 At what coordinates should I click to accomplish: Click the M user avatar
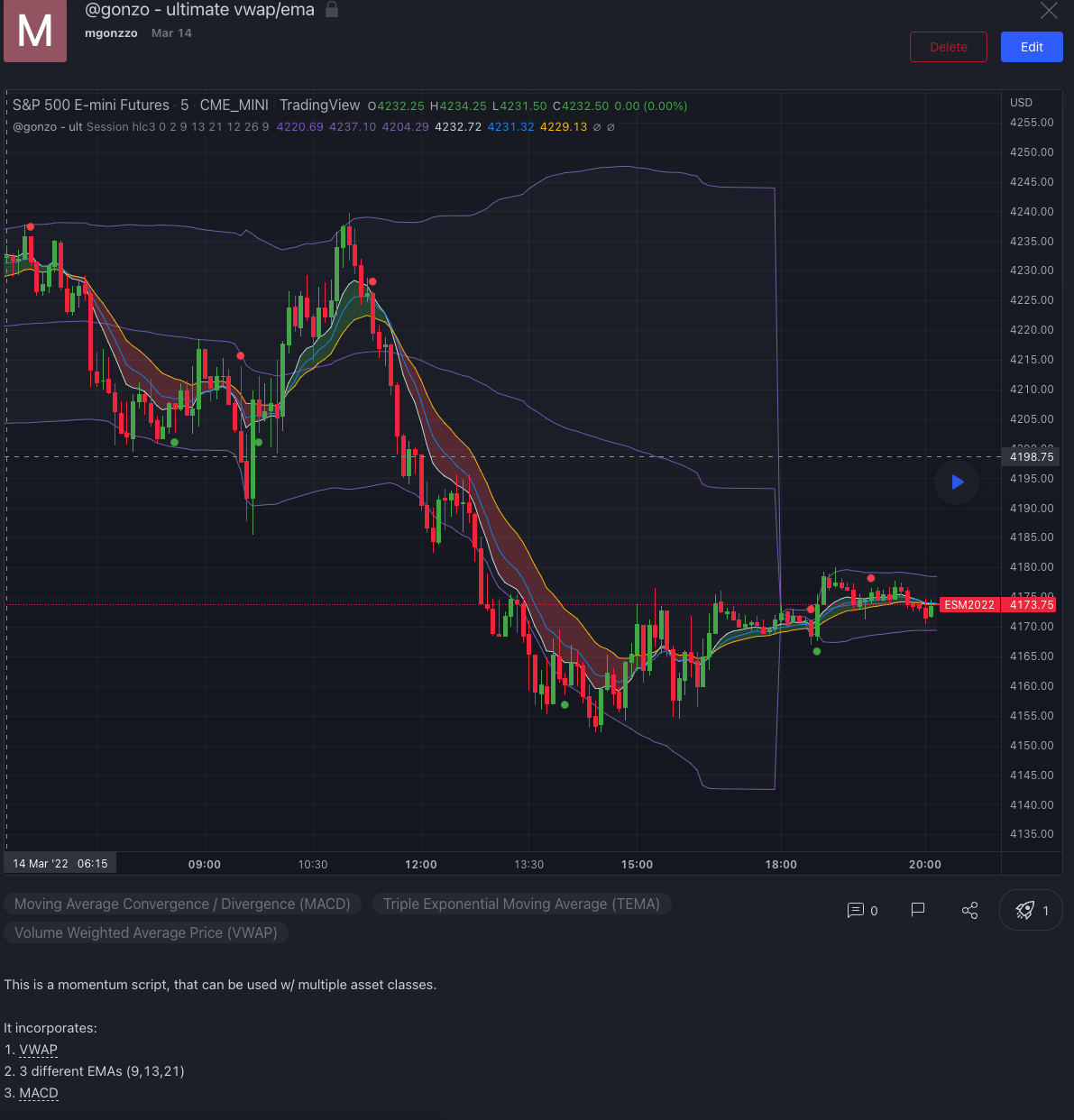(35, 31)
